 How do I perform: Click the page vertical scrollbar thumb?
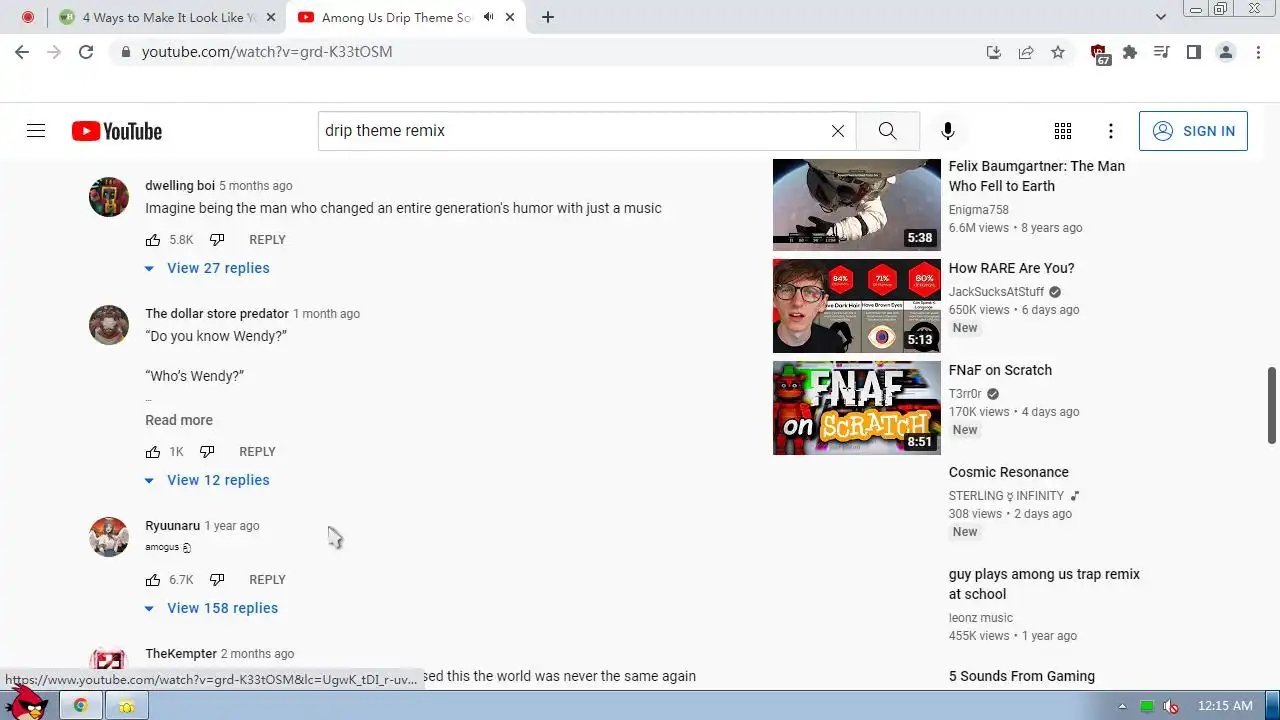pos(1272,405)
